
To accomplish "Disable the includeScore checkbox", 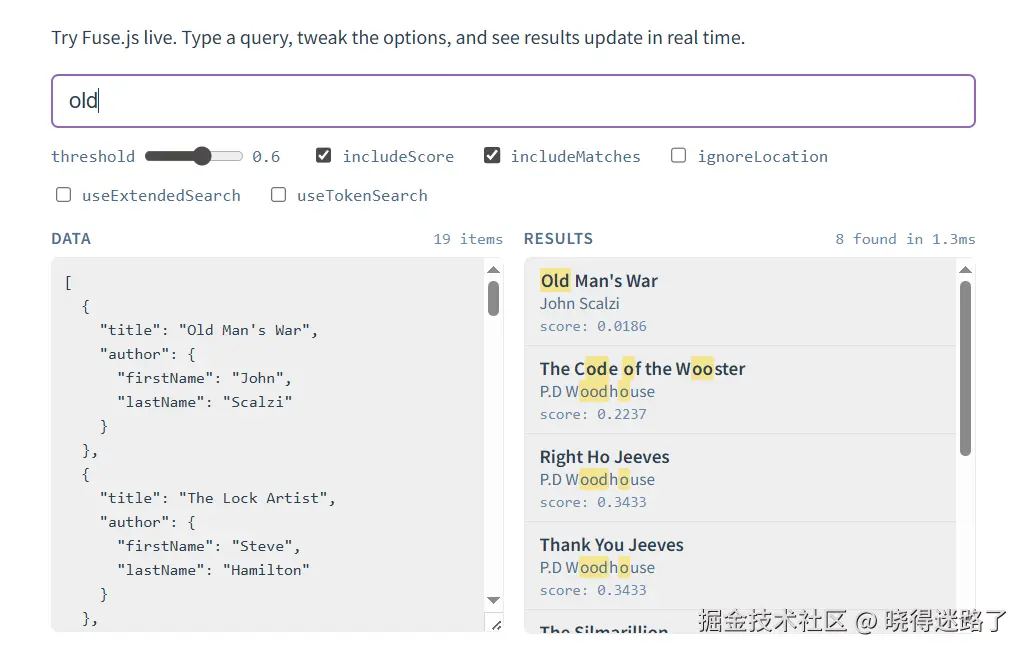I will [324, 156].
